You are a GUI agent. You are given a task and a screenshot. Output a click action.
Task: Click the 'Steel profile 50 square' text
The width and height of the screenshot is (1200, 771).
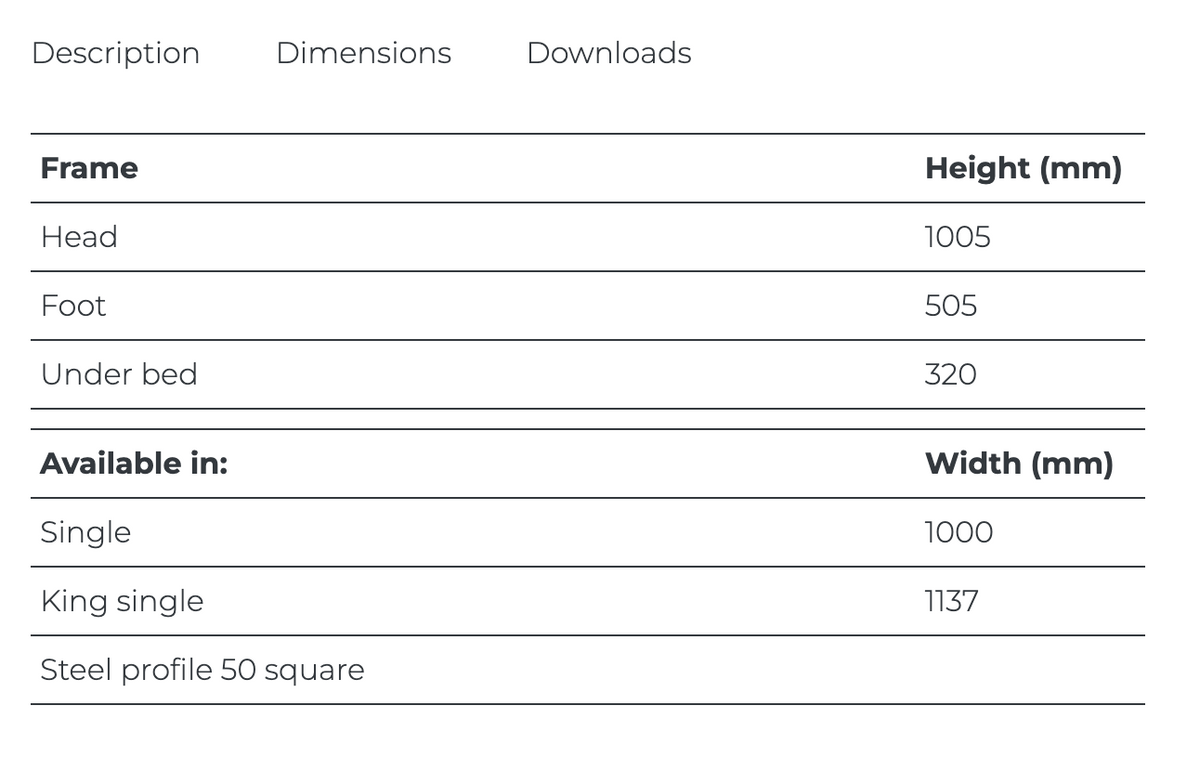point(202,670)
